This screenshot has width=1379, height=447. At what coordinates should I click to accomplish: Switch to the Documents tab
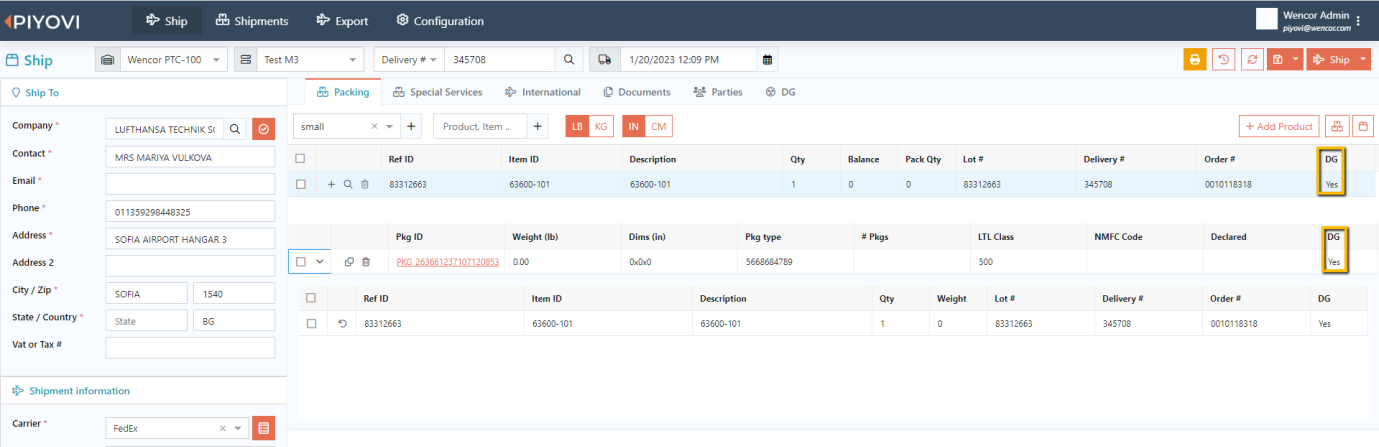coord(637,92)
